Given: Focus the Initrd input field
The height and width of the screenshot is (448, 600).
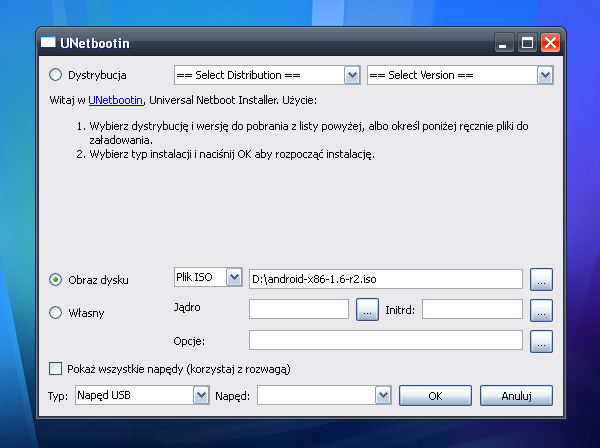Looking at the screenshot, I should click(x=472, y=309).
